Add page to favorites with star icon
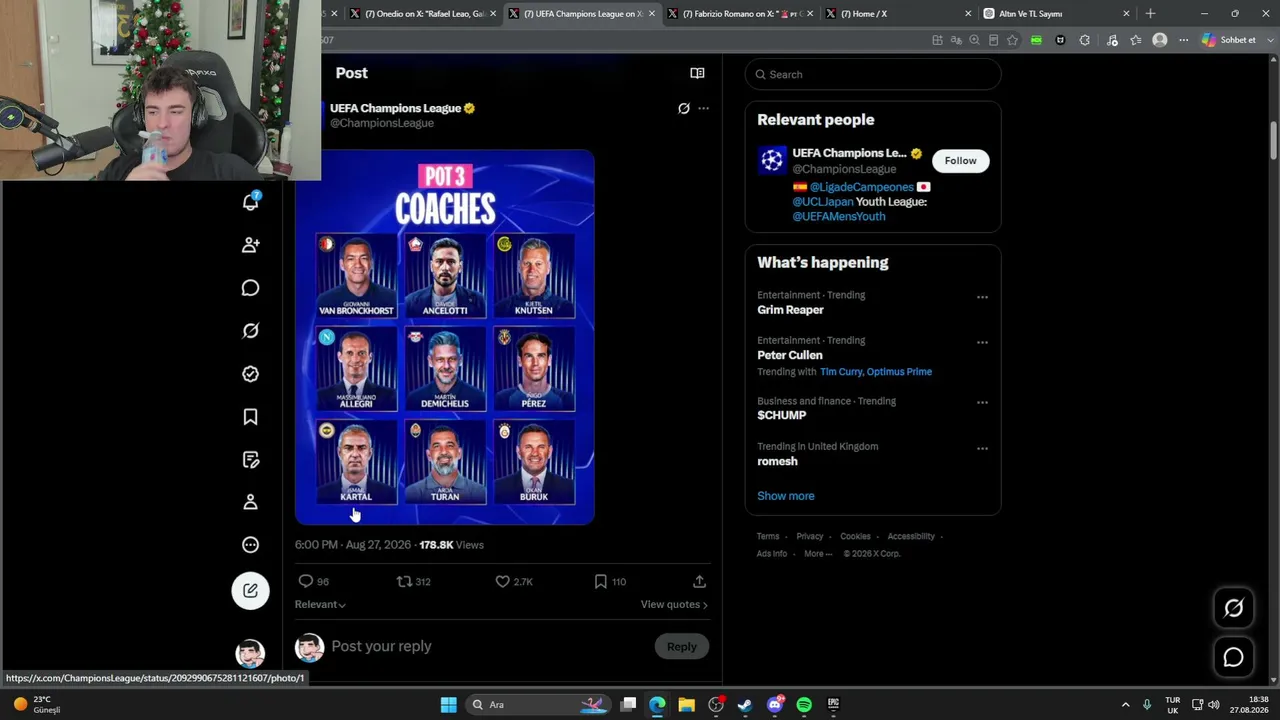The width and height of the screenshot is (1280, 720). 1012,40
